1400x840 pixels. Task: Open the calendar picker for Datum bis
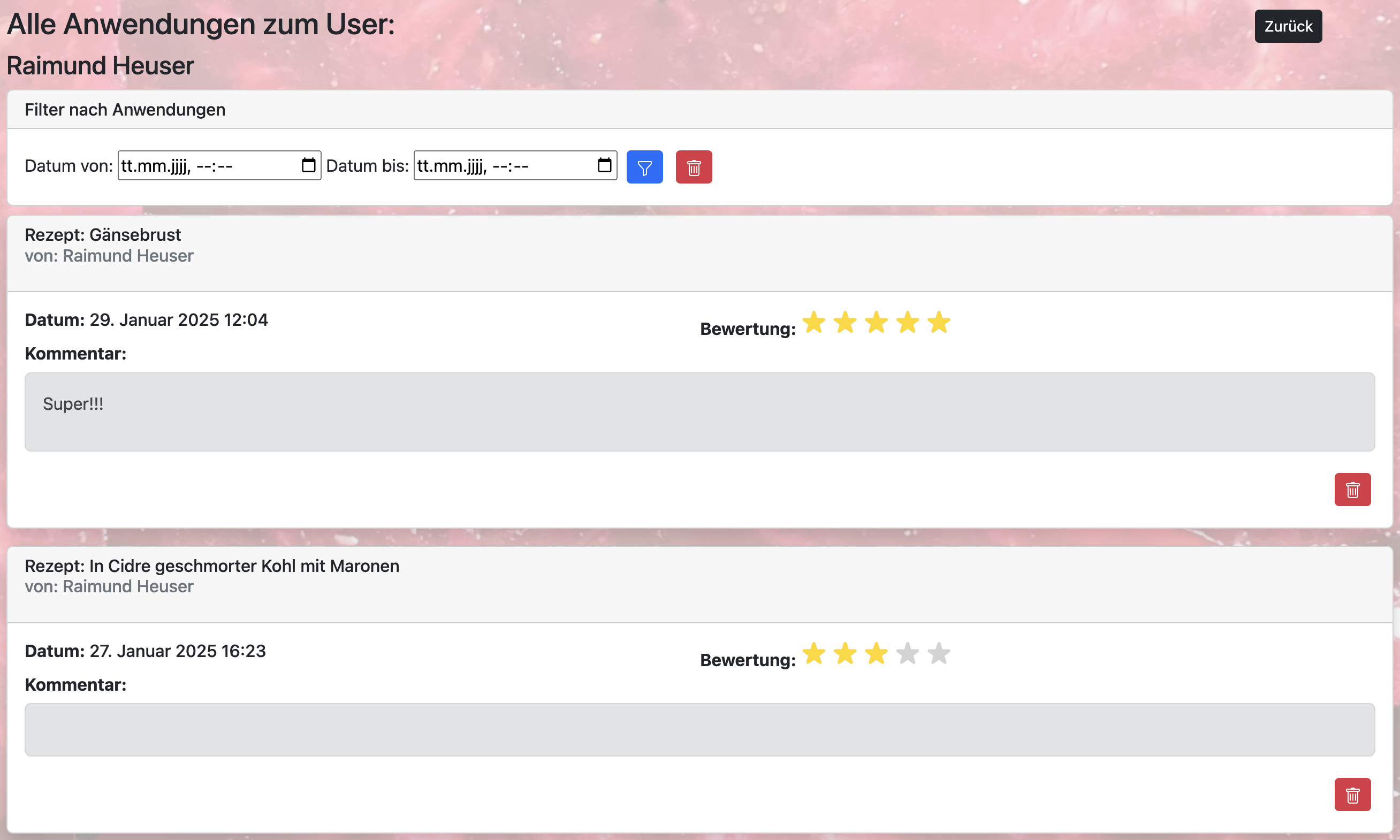point(605,165)
